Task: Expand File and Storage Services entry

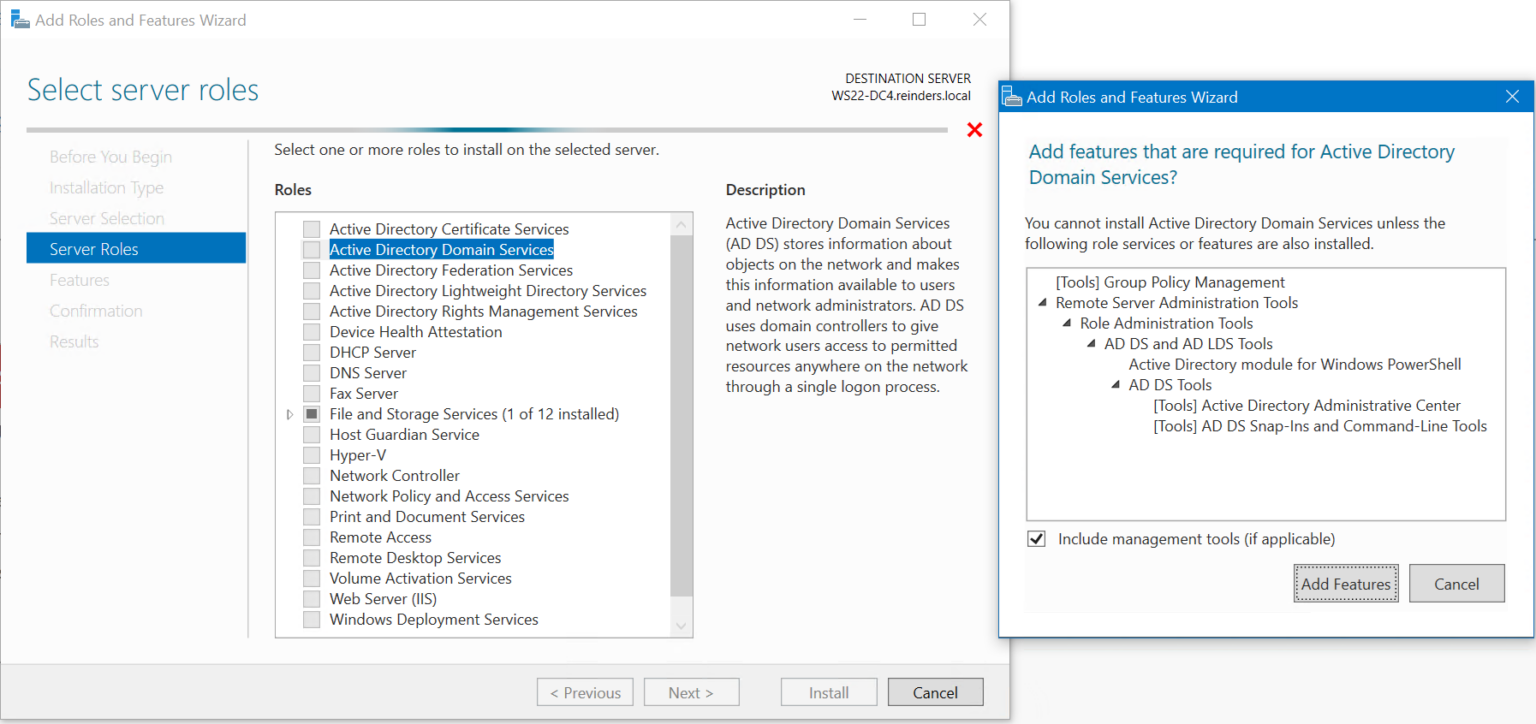Action: click(x=289, y=413)
